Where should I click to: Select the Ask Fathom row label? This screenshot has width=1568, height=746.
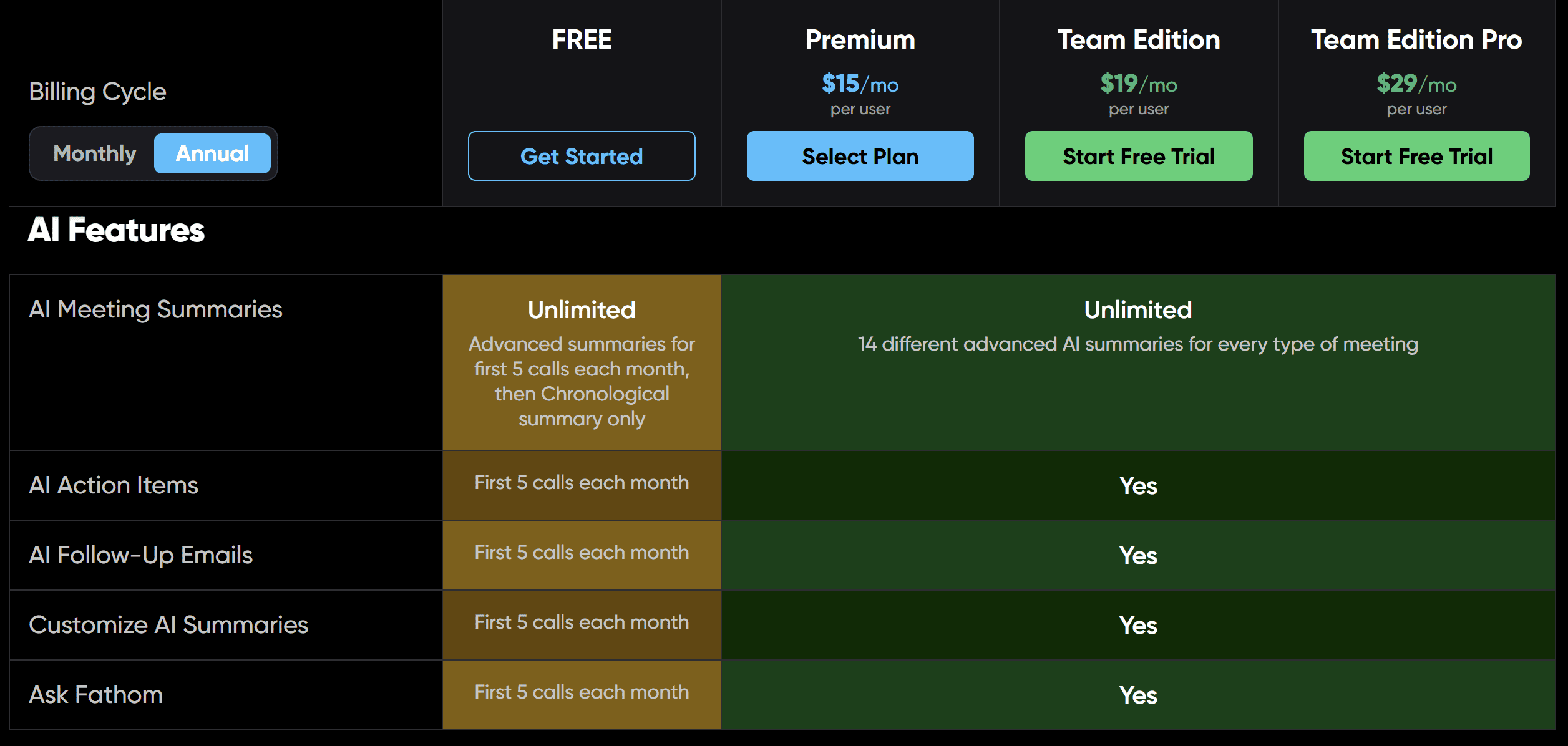tap(96, 695)
